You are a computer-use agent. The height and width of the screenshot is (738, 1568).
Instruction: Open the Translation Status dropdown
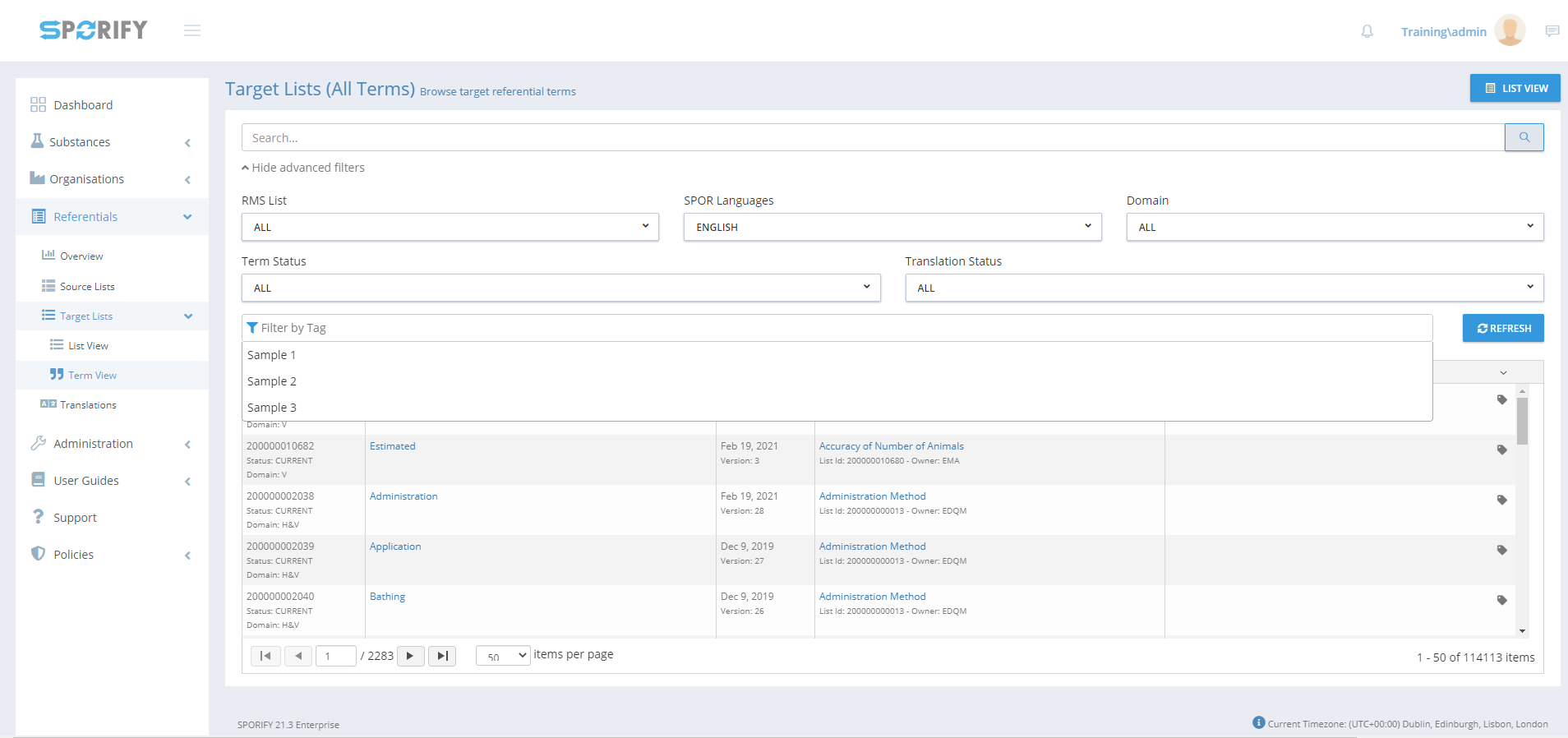tap(1224, 288)
